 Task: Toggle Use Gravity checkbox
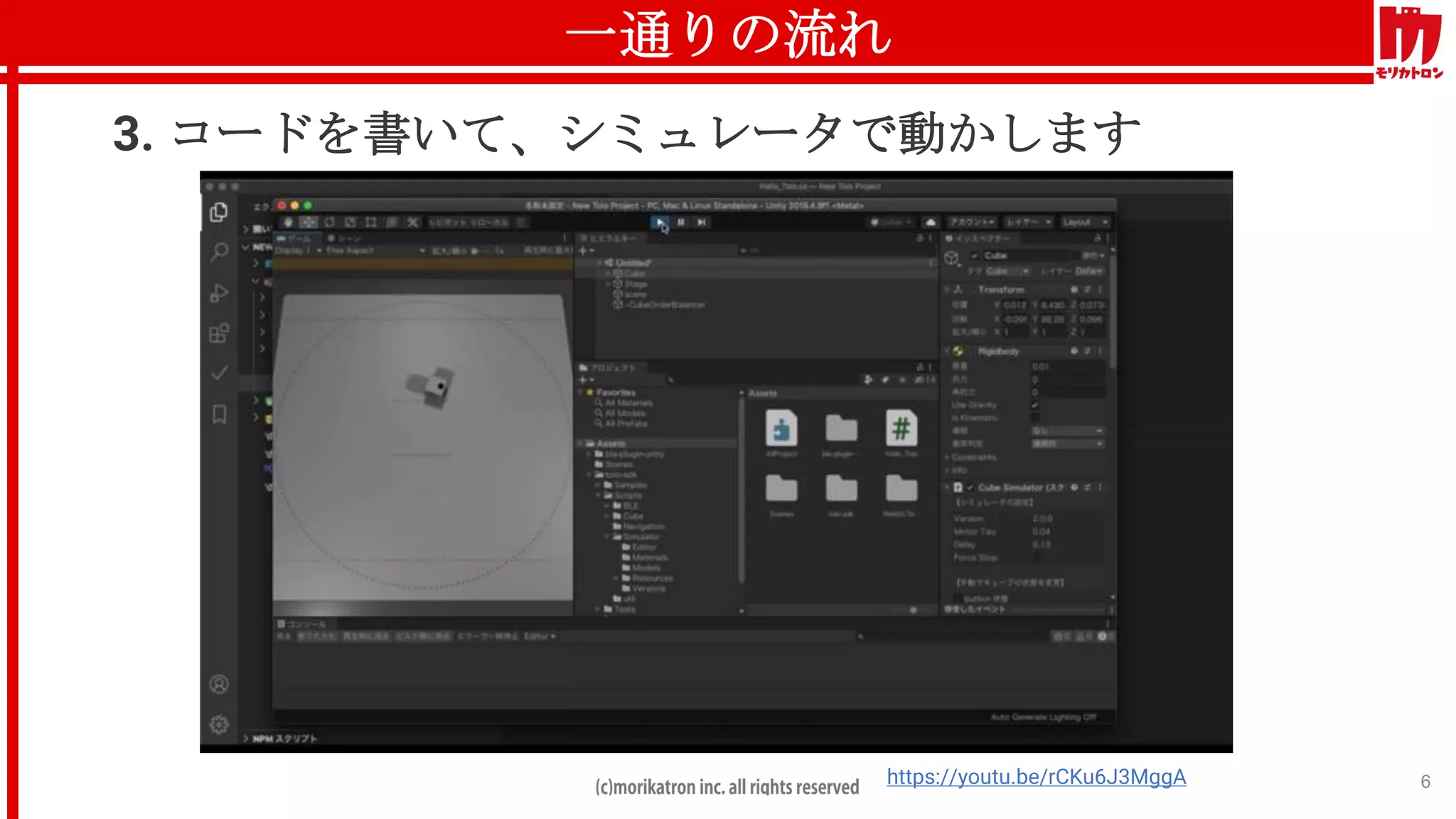point(1035,405)
